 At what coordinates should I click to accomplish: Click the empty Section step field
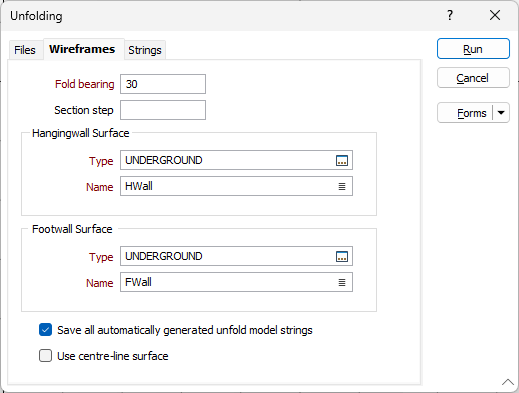point(163,110)
